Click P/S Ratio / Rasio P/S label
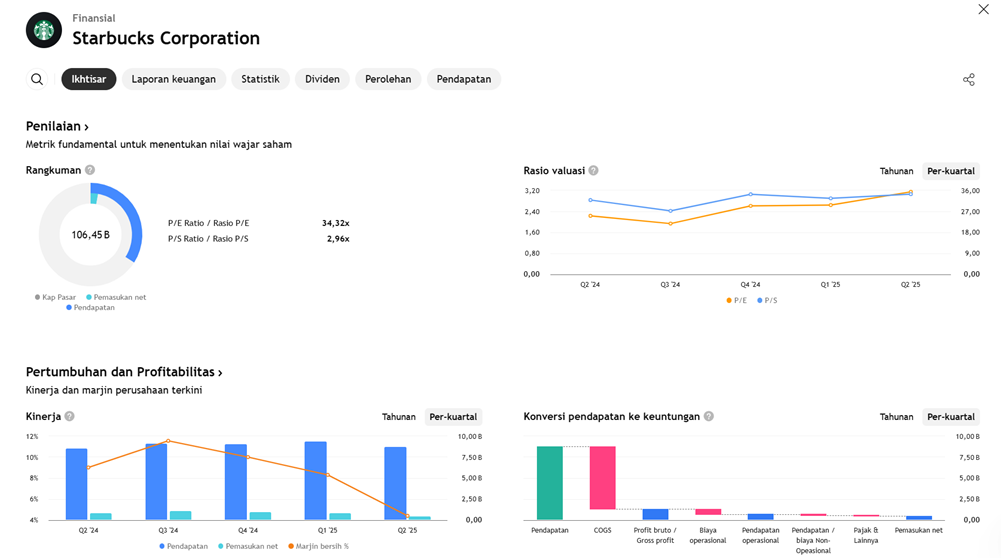Image resolution: width=1001 pixels, height=558 pixels. pos(208,239)
